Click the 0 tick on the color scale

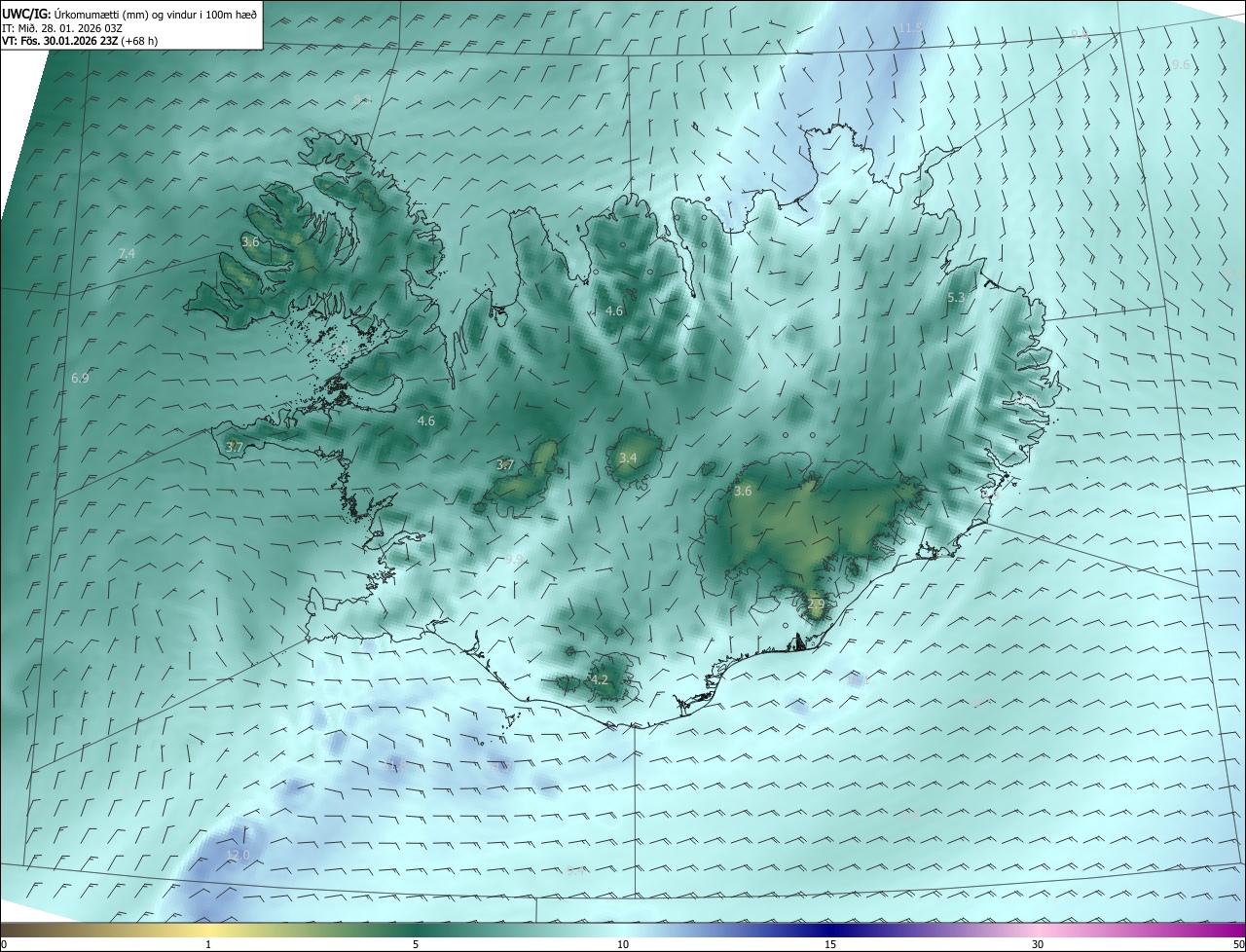point(4,944)
